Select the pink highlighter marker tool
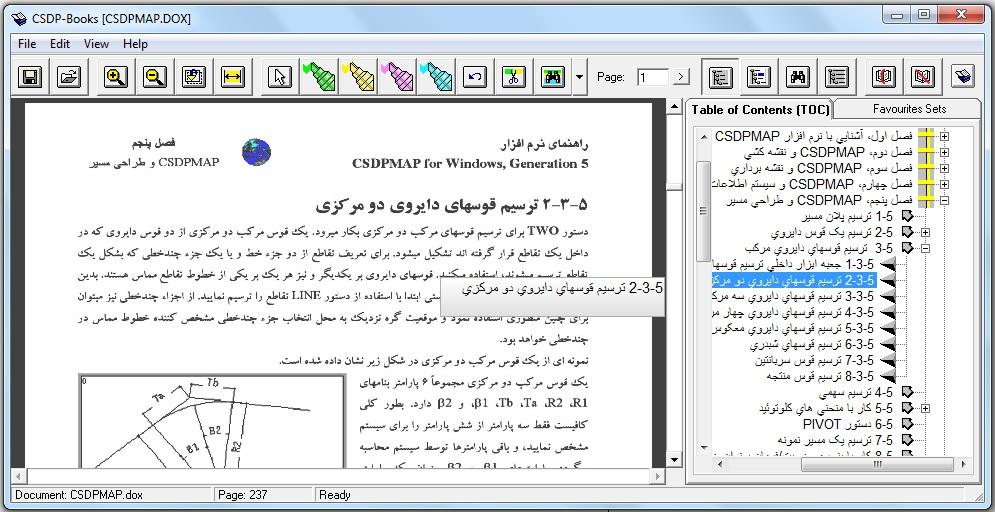Screen dimensions: 995x512 pos(397,77)
